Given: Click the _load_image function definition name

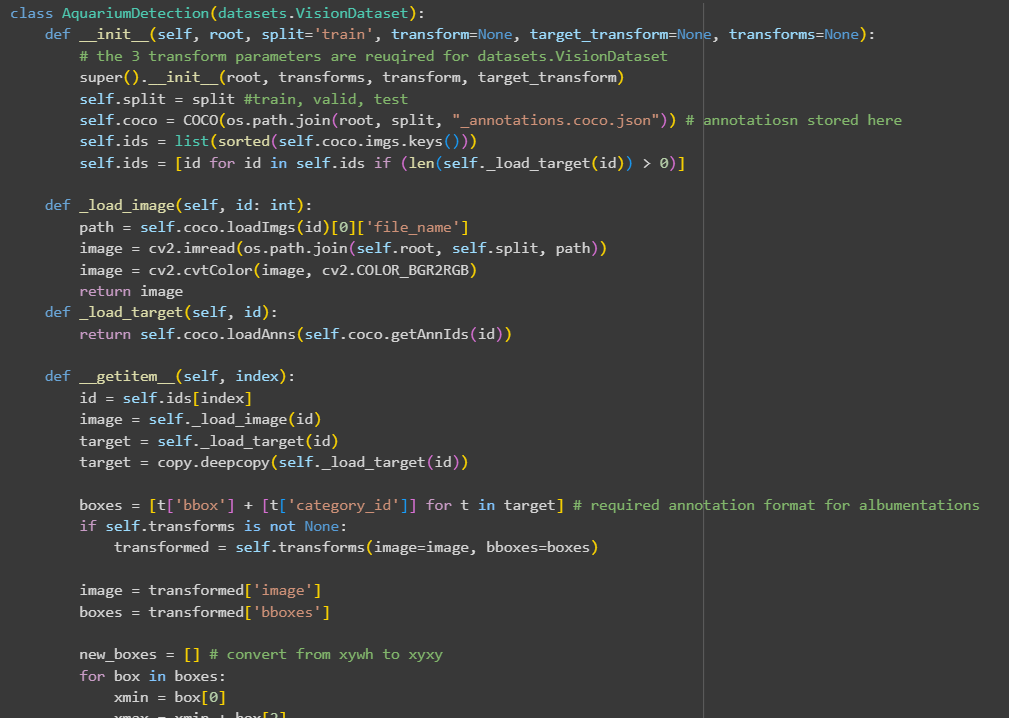Looking at the screenshot, I should [x=127, y=205].
